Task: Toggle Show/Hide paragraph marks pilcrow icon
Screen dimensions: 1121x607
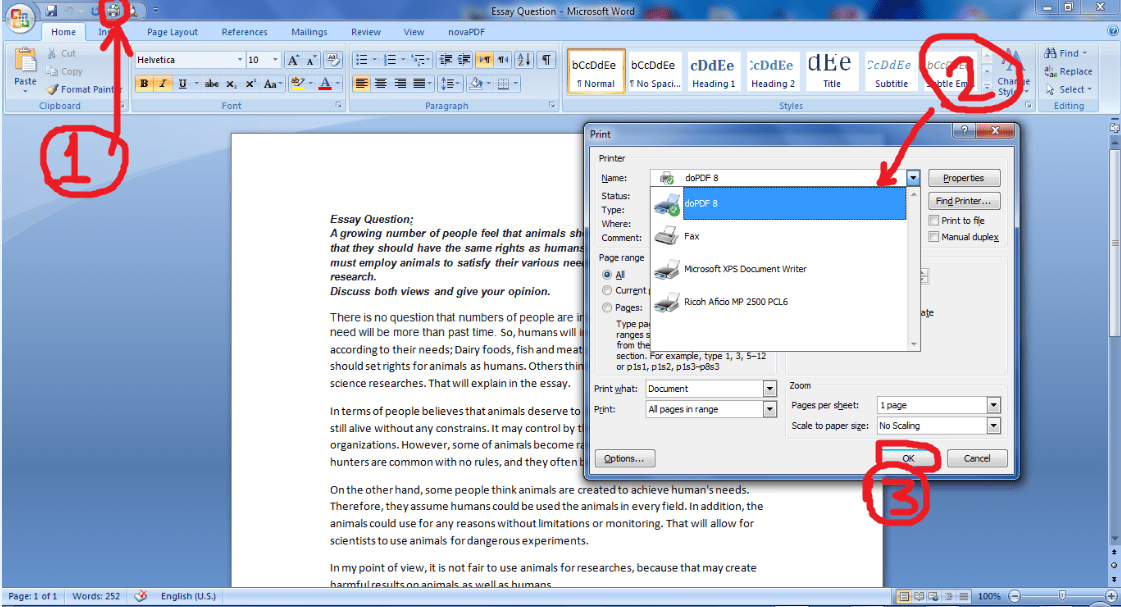Action: pos(546,60)
